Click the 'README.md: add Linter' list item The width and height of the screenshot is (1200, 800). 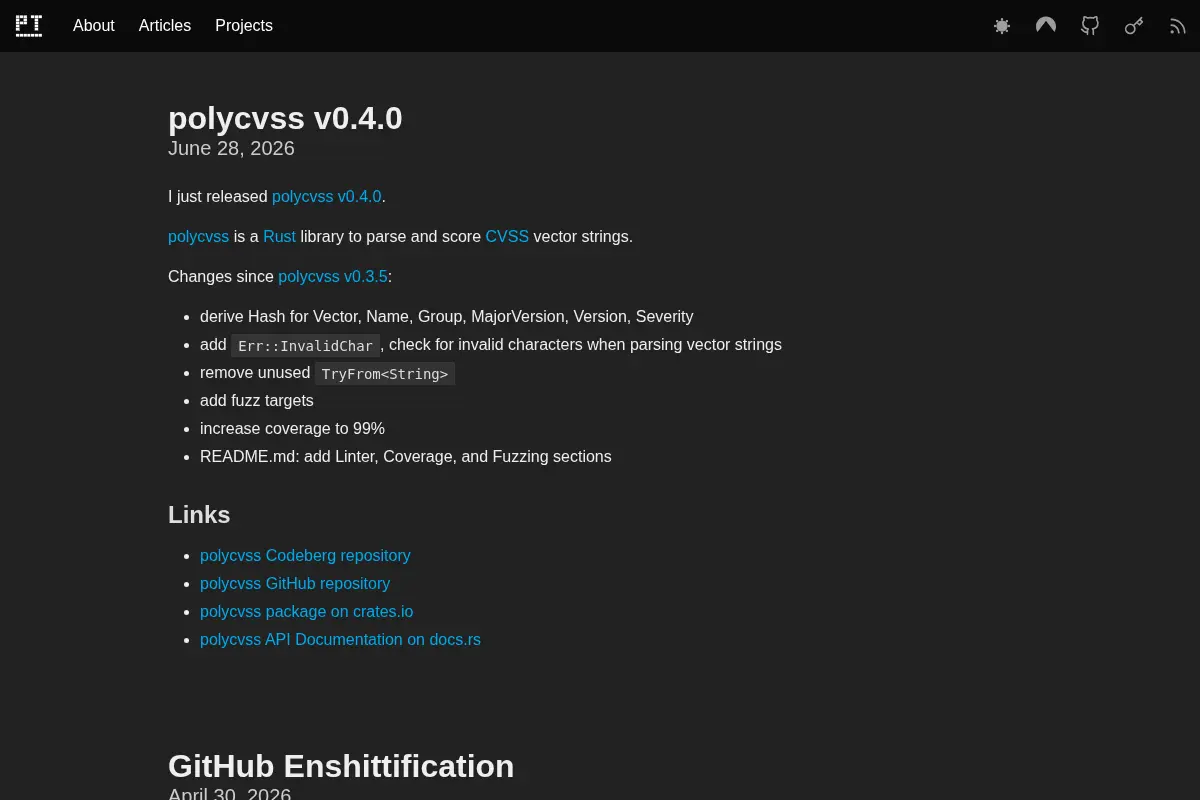tap(405, 457)
